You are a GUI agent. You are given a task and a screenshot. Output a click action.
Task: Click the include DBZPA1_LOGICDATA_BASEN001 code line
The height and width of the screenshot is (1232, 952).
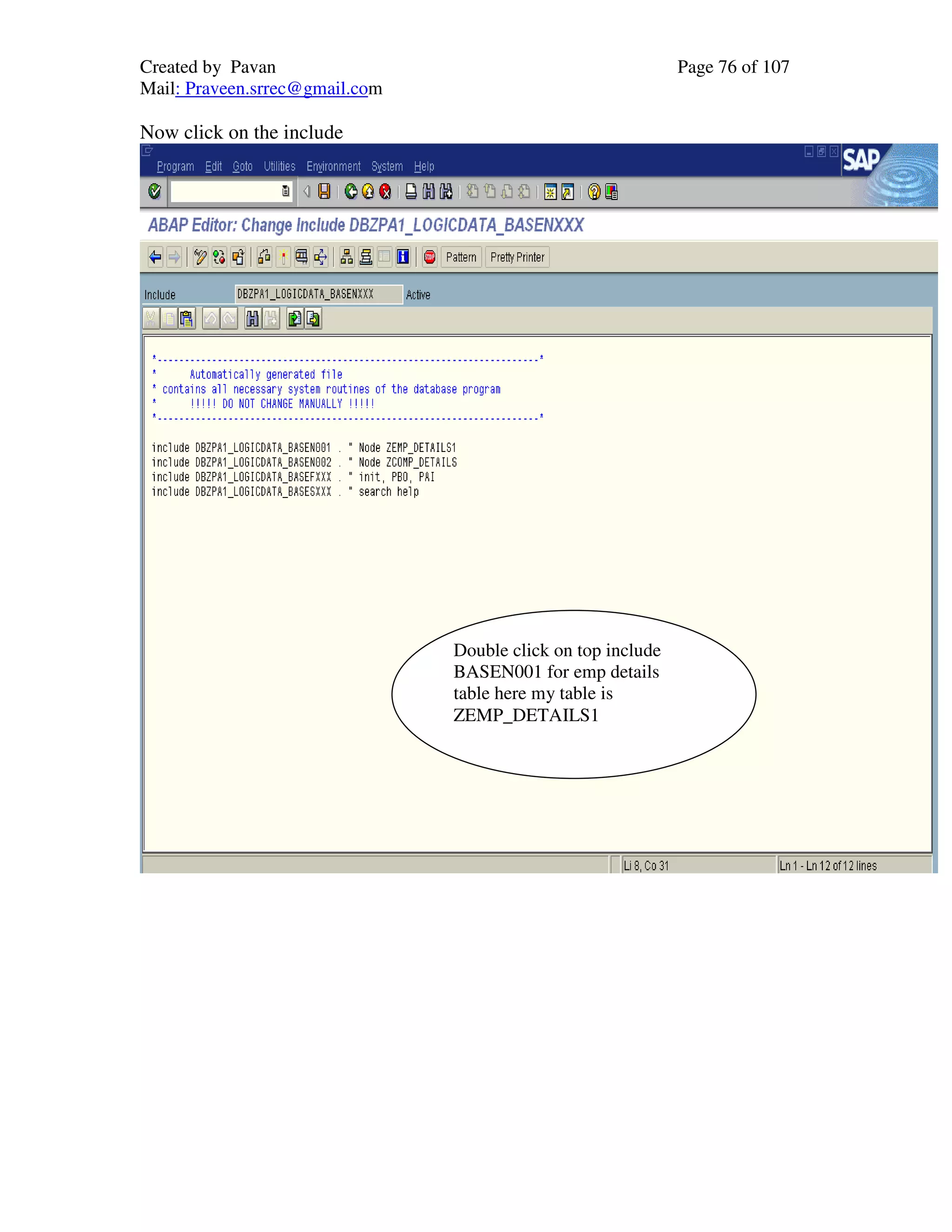coord(304,448)
